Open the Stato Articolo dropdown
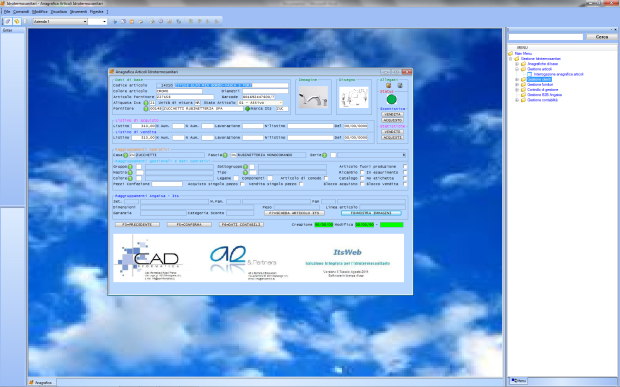The image size is (620, 387). [x=261, y=103]
